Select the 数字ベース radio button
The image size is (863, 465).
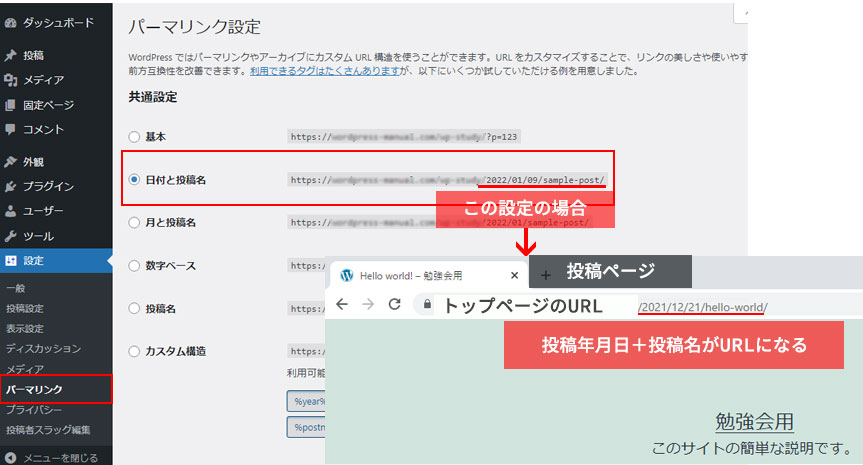(x=134, y=266)
